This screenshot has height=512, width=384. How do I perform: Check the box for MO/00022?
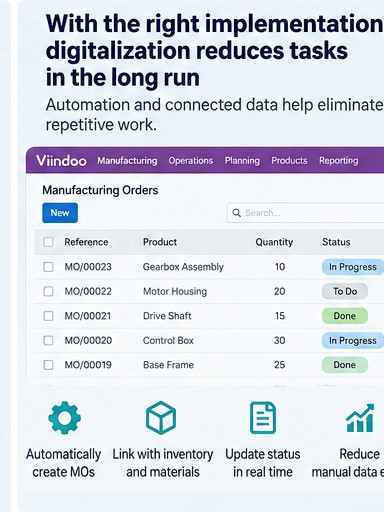pyautogui.click(x=48, y=291)
